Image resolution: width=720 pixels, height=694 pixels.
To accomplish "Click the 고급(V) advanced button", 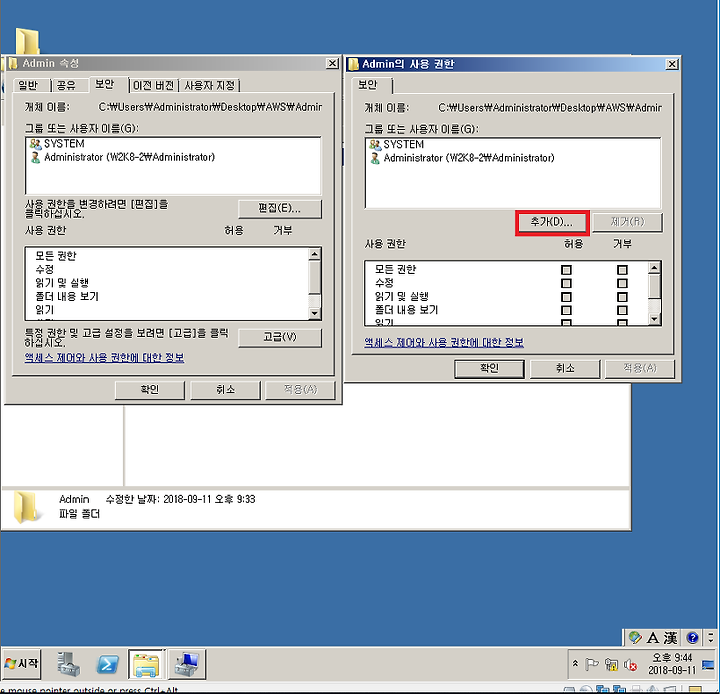I will point(280,338).
